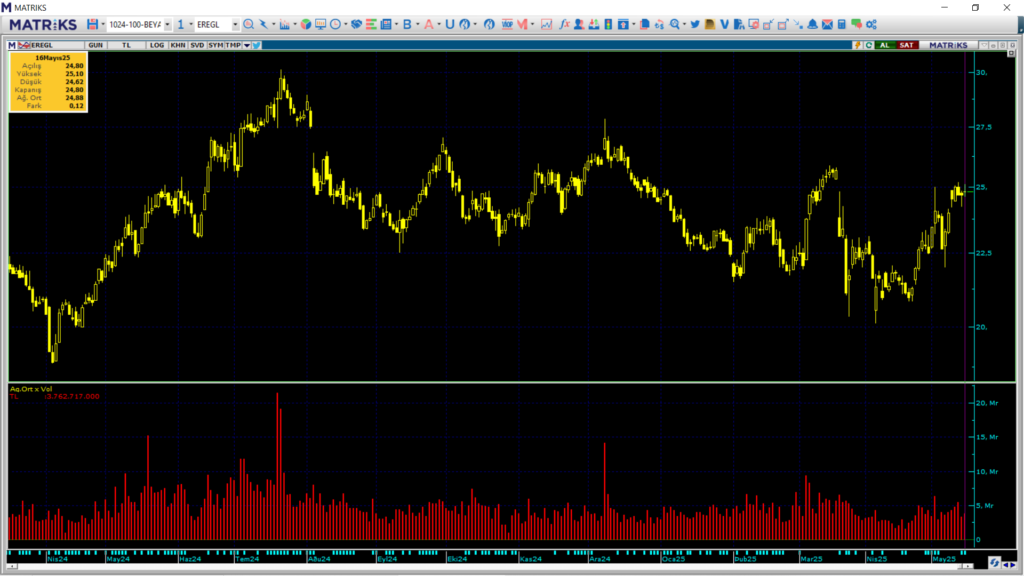The height and width of the screenshot is (576, 1024).
Task: Open the EREGL symbol dropdown
Action: click(235, 24)
